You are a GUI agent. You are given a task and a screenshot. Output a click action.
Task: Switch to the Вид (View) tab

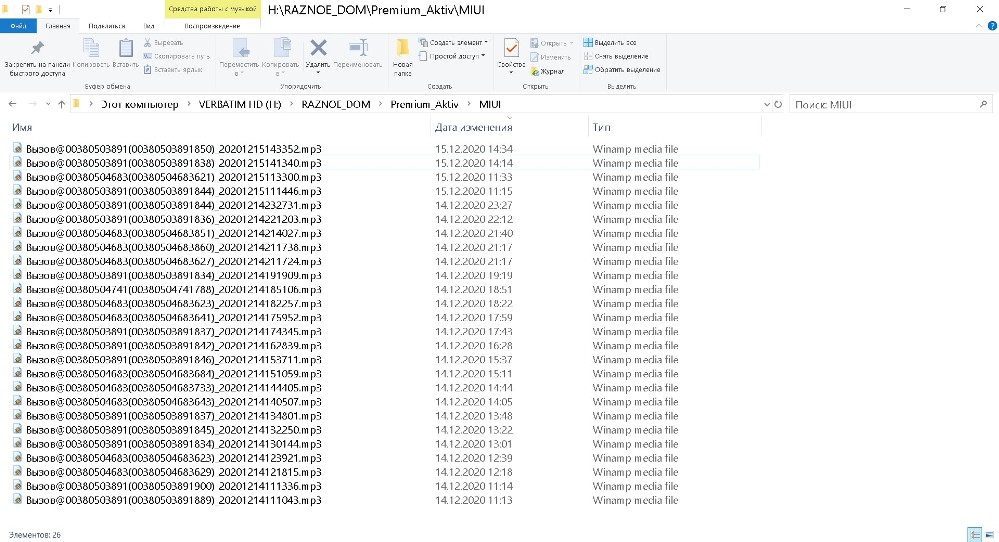tap(149, 26)
